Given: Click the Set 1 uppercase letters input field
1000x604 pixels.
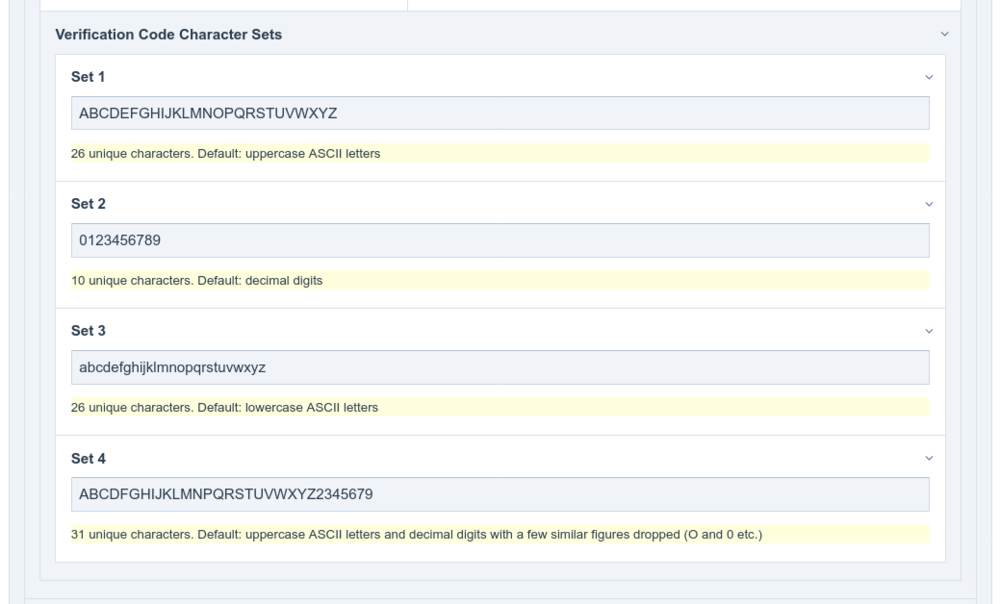Looking at the screenshot, I should pyautogui.click(x=500, y=113).
